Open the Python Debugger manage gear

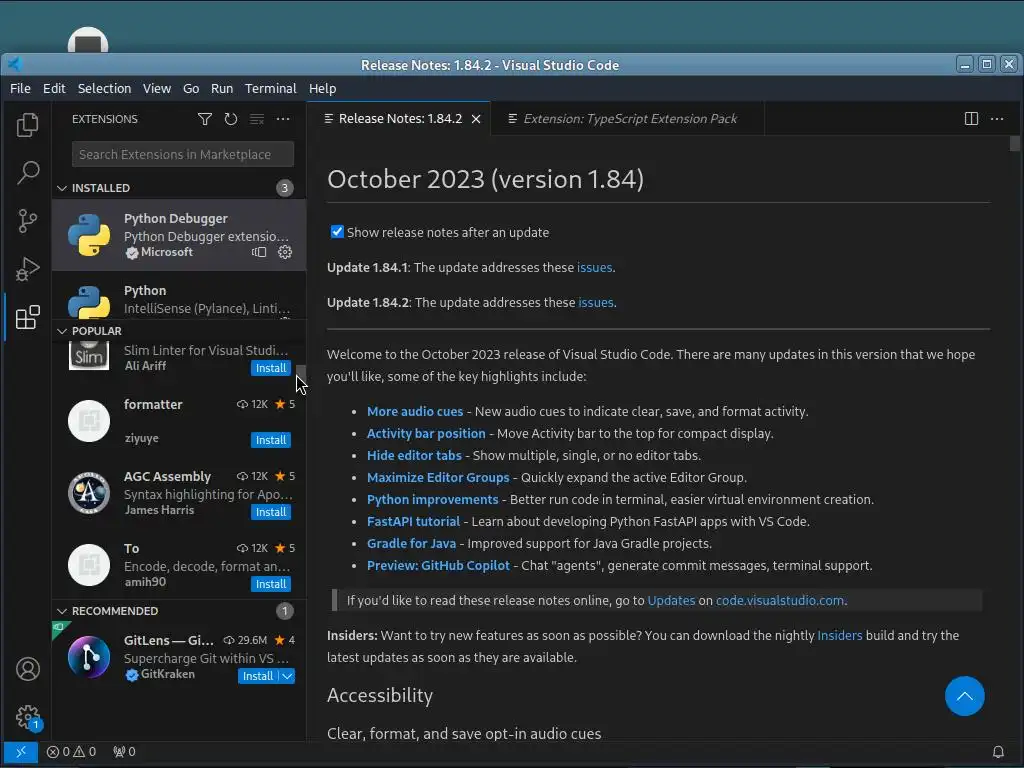(285, 252)
